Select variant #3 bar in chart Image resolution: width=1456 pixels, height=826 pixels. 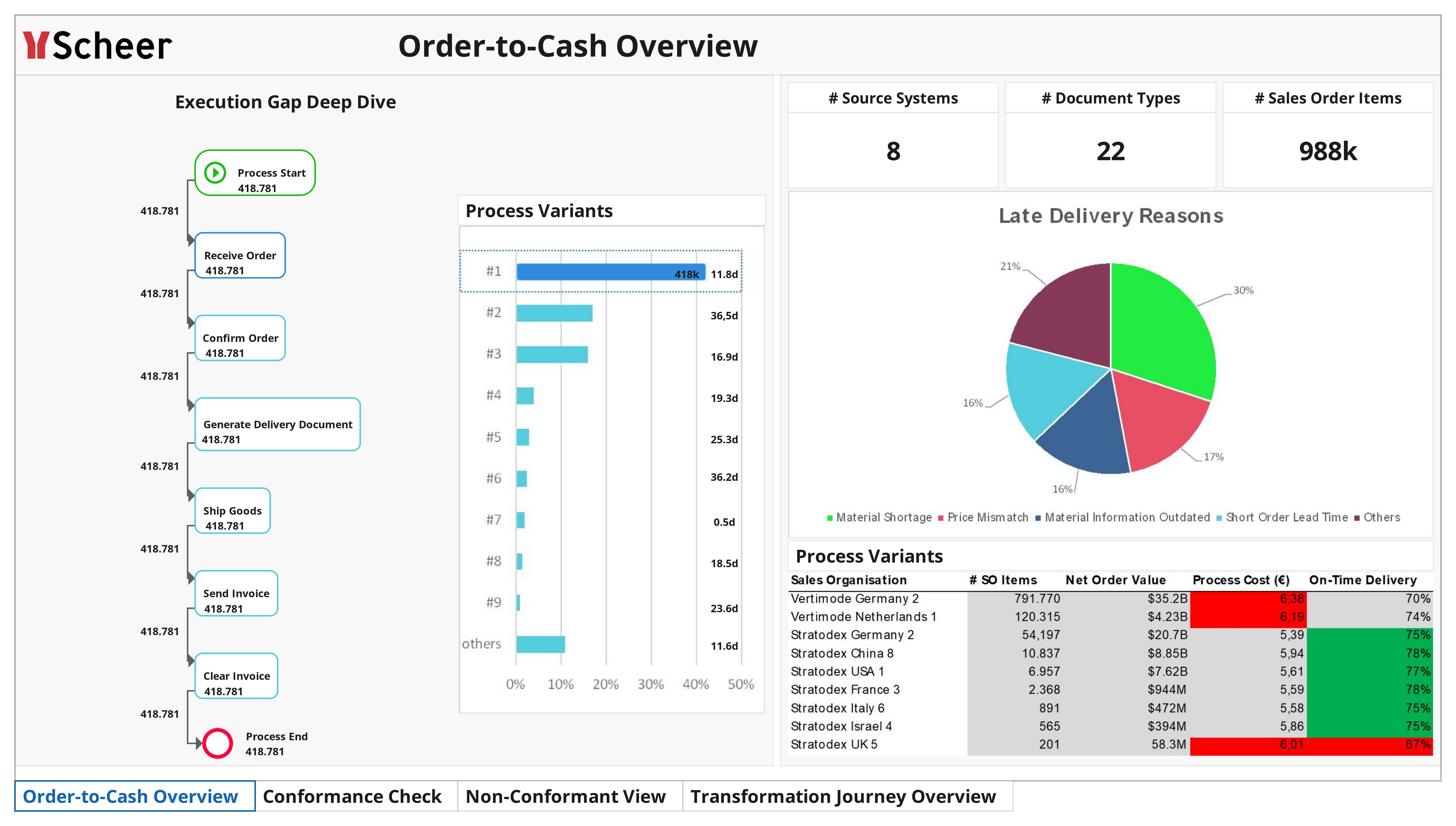pos(552,355)
